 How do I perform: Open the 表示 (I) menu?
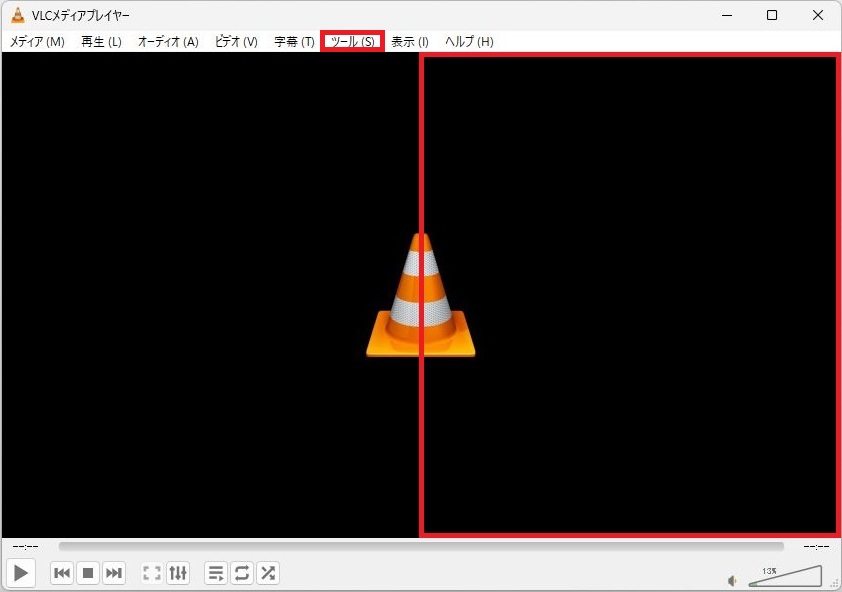tap(410, 41)
